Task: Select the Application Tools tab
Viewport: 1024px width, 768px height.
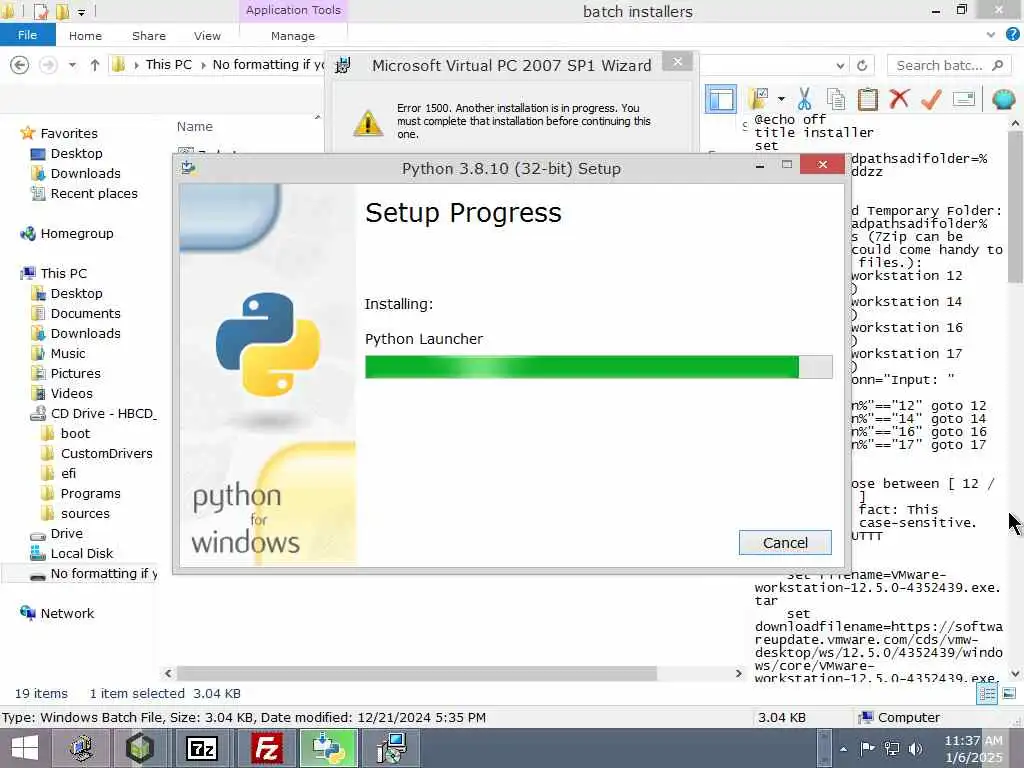Action: click(x=293, y=10)
